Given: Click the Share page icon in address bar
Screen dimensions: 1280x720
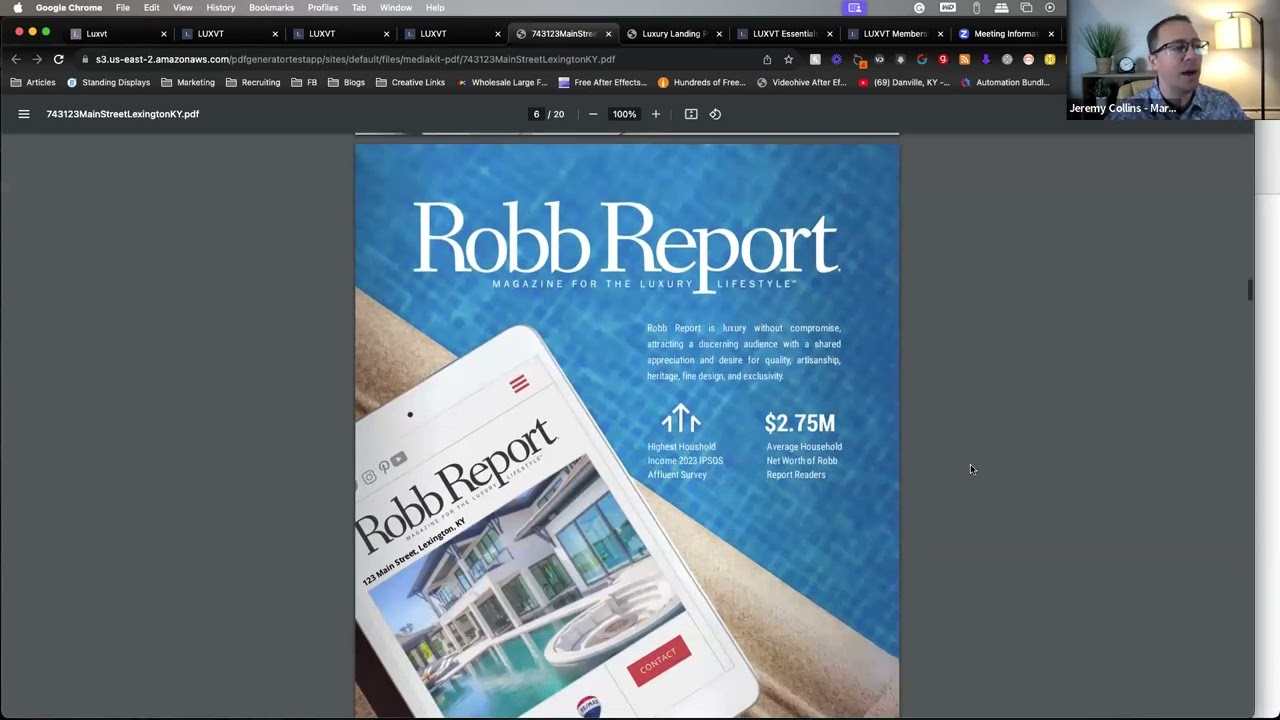Looking at the screenshot, I should [x=767, y=60].
